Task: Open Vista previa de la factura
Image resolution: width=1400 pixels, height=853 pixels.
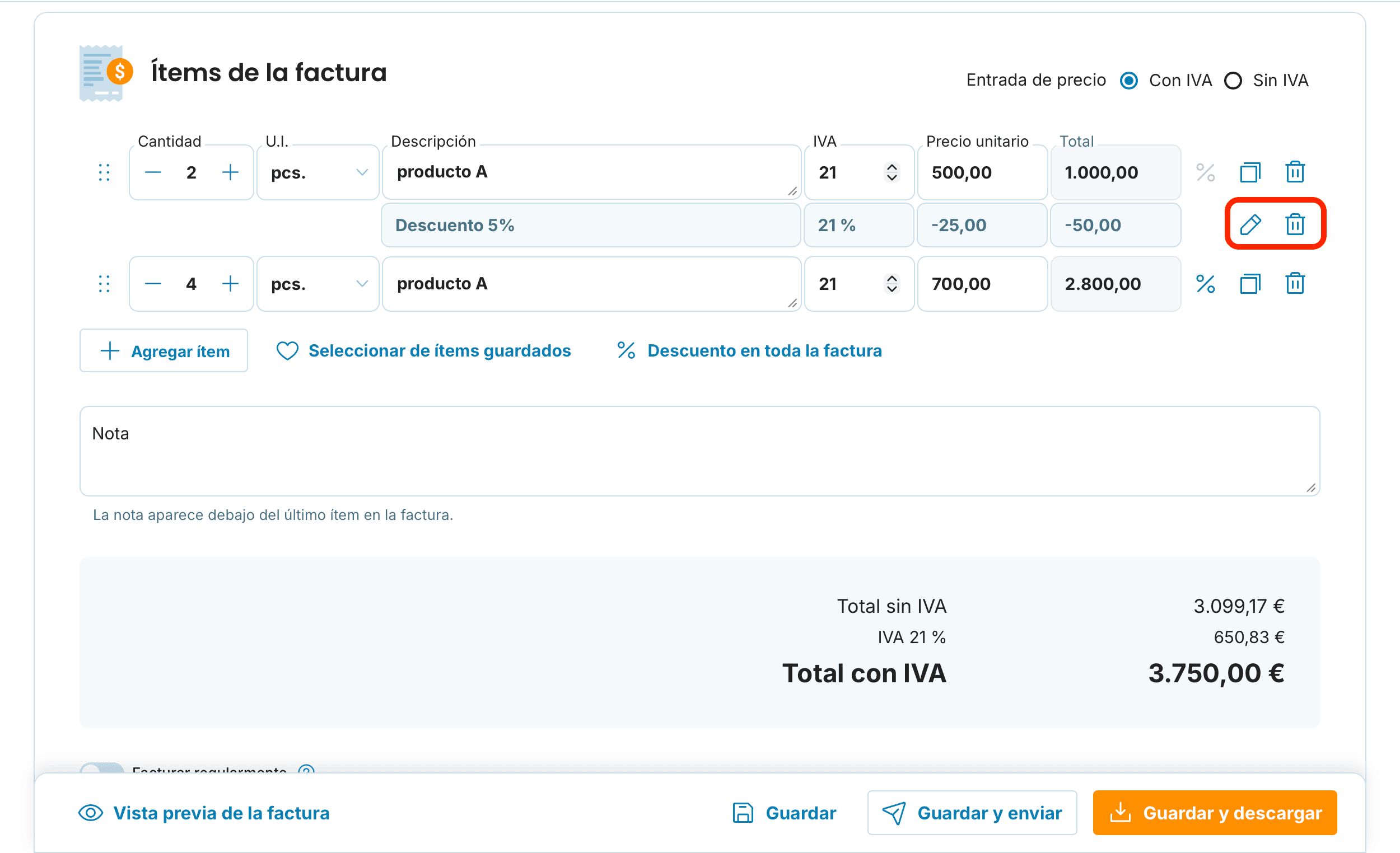Action: point(204,813)
